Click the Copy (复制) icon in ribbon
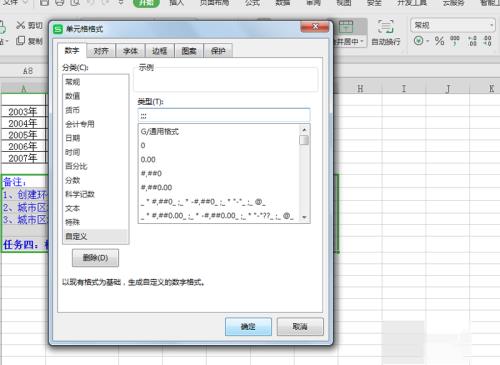 click(20, 41)
